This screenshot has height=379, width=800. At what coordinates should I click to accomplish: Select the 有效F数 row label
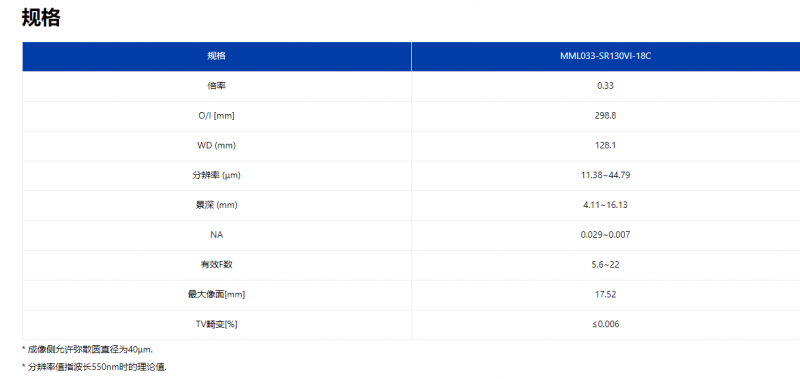point(216,265)
